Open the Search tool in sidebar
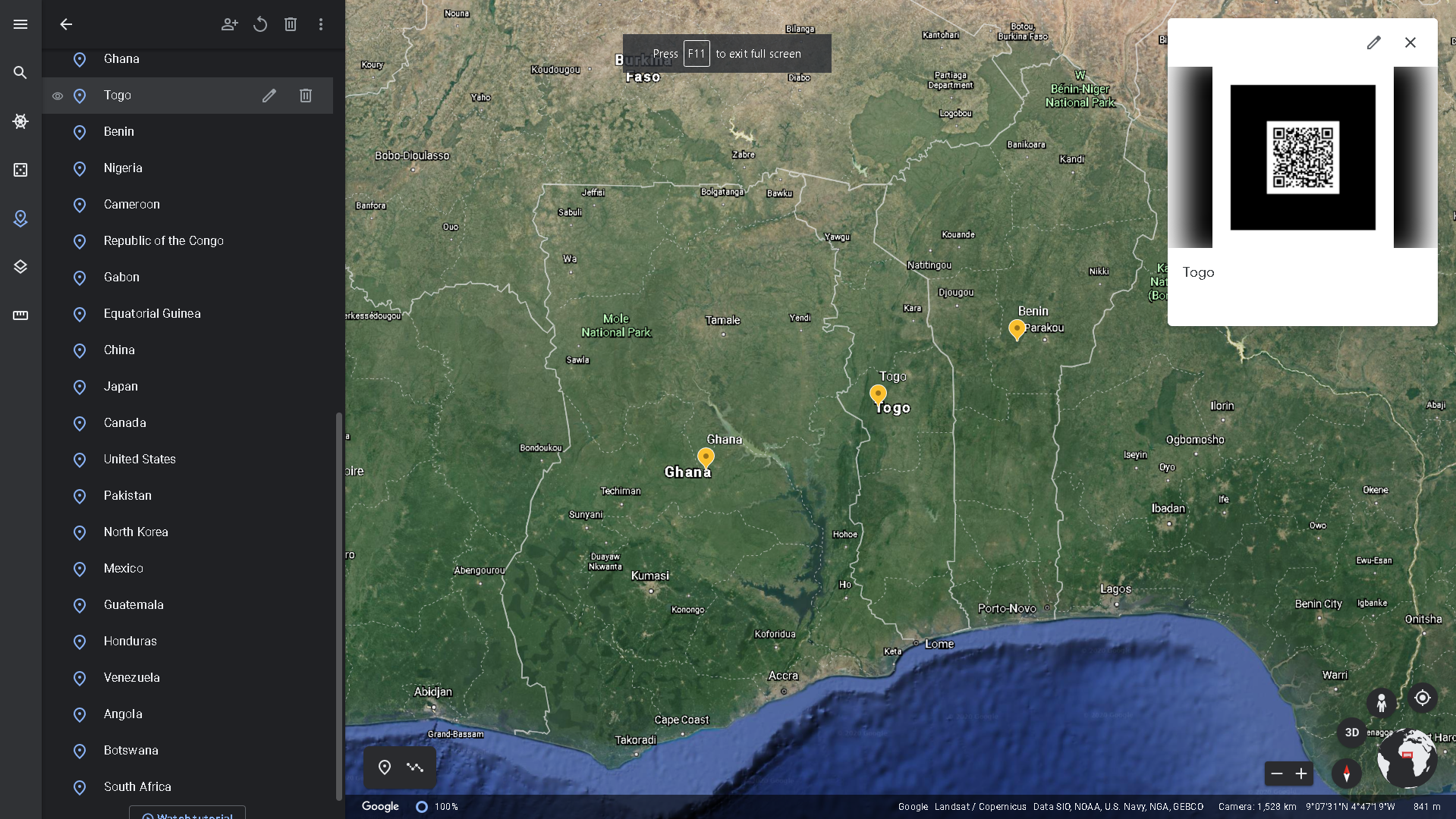1456x819 pixels. pos(20,73)
